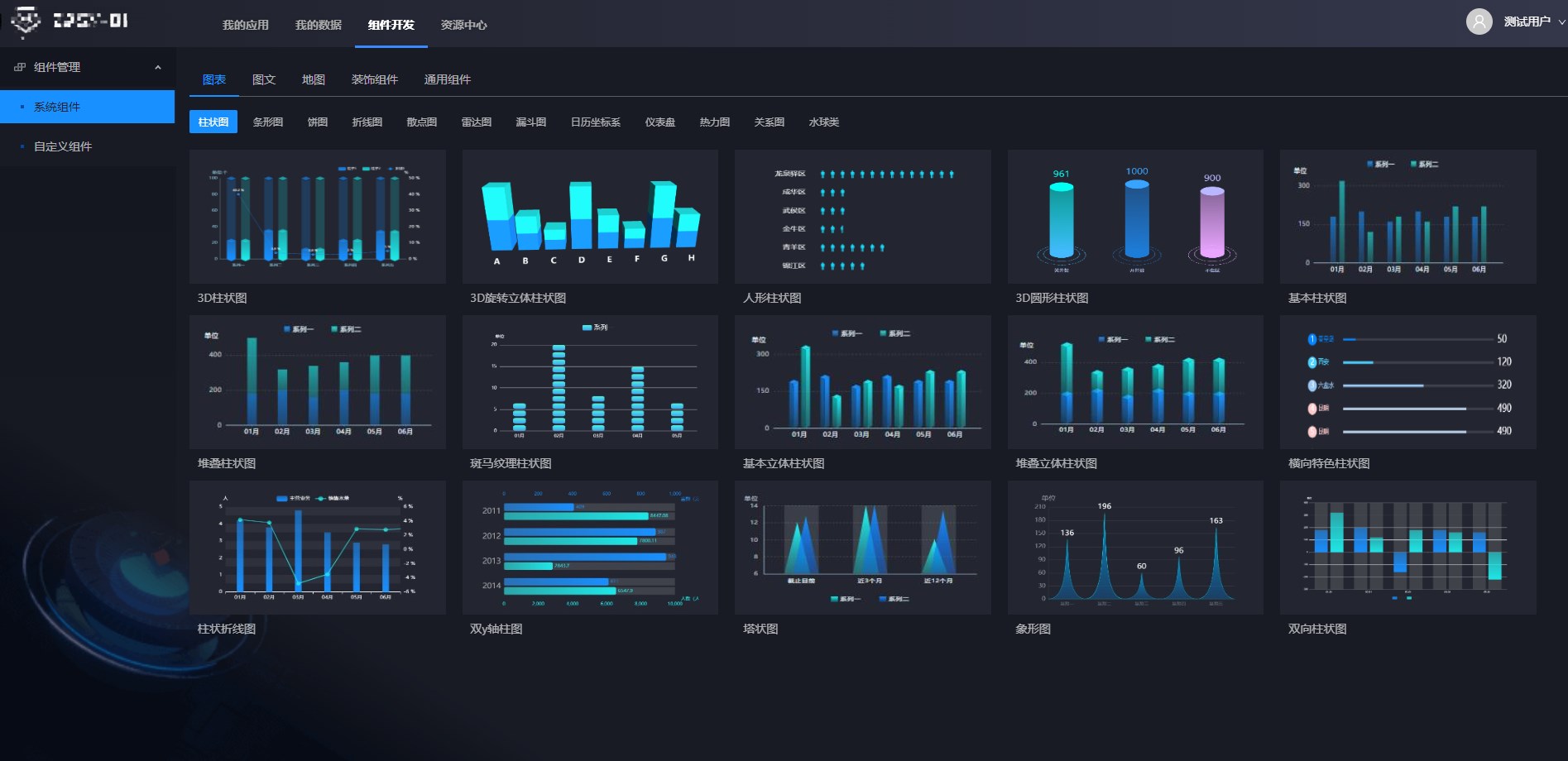The height and width of the screenshot is (761, 1568).
Task: Select the 热力图 chart category
Action: coord(715,122)
